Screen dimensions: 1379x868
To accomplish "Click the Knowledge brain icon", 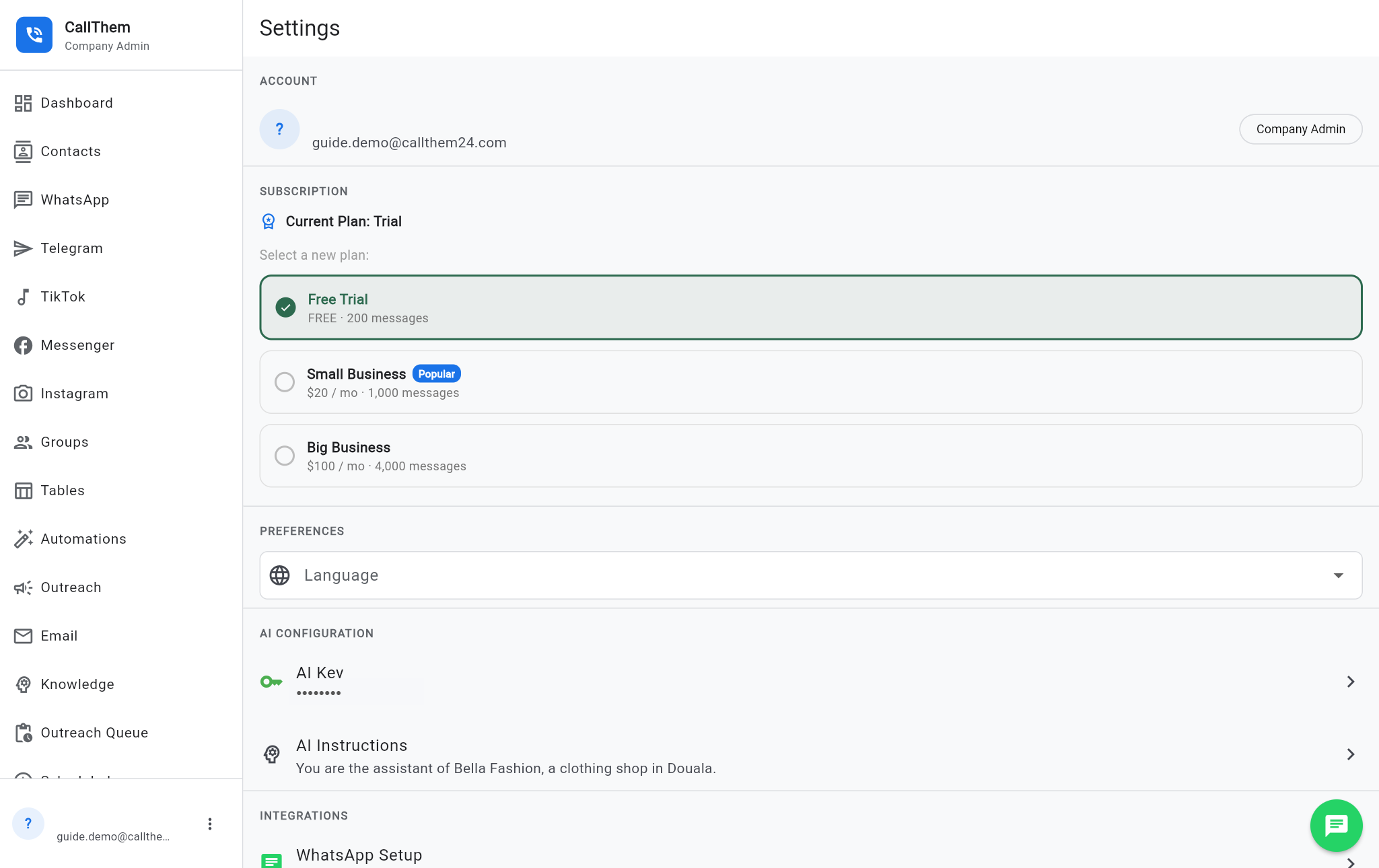I will [x=23, y=684].
